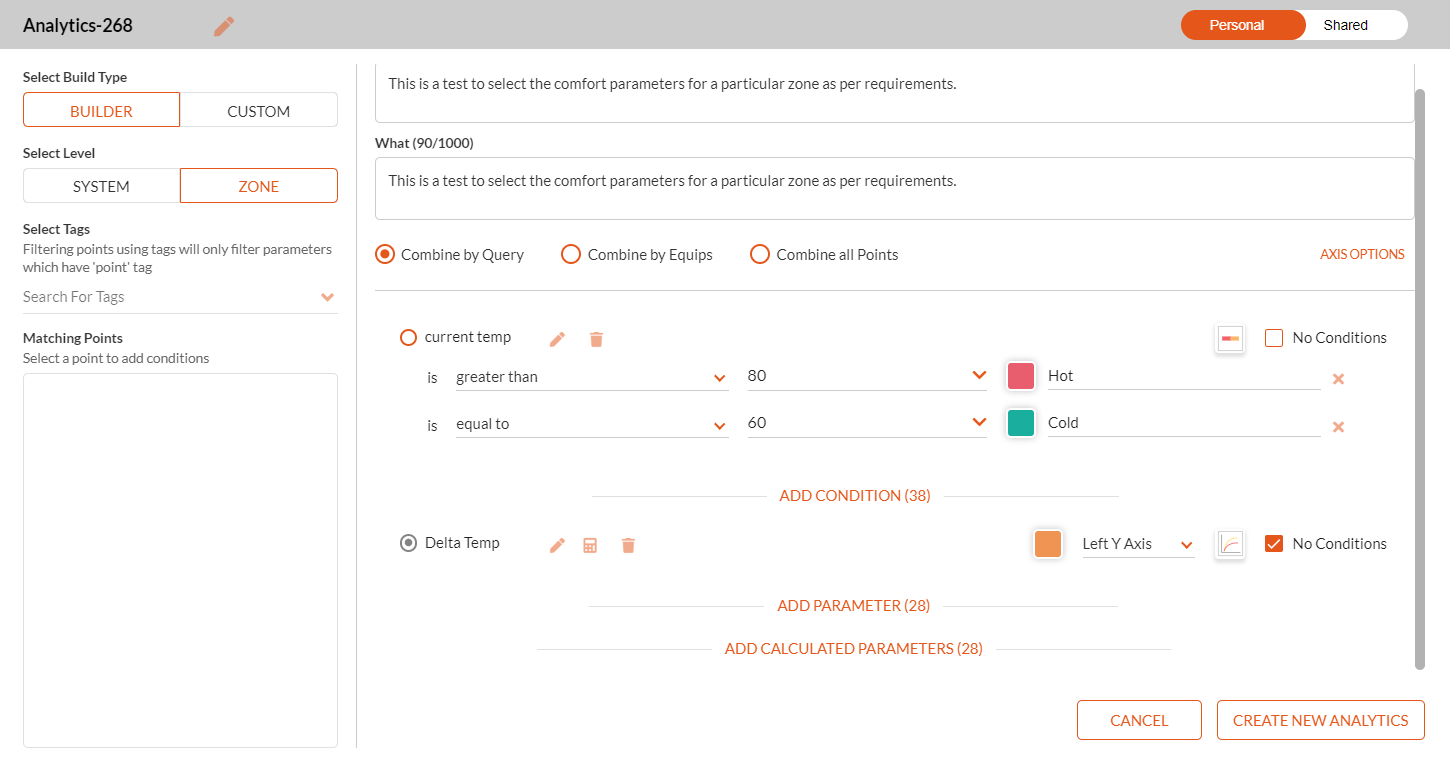The height and width of the screenshot is (769, 1450).
Task: Click the Analytics-268 title text
Action: pos(78,25)
